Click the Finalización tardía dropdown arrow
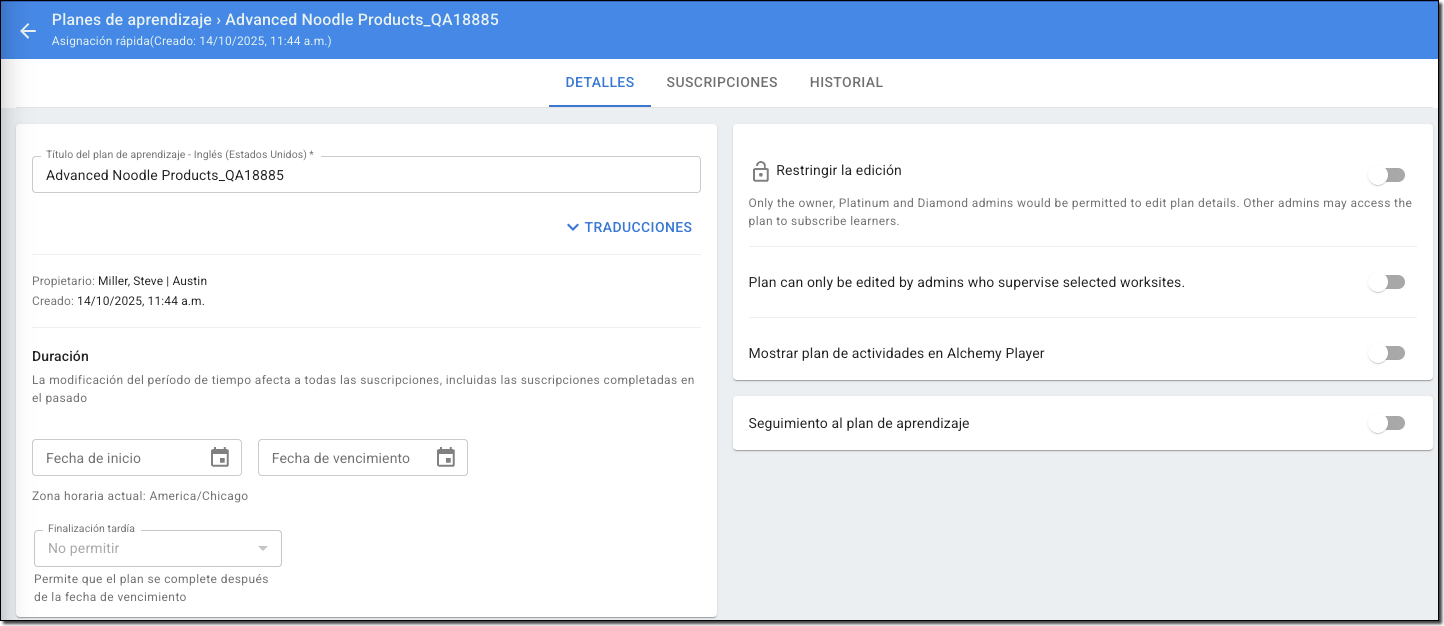 point(263,548)
